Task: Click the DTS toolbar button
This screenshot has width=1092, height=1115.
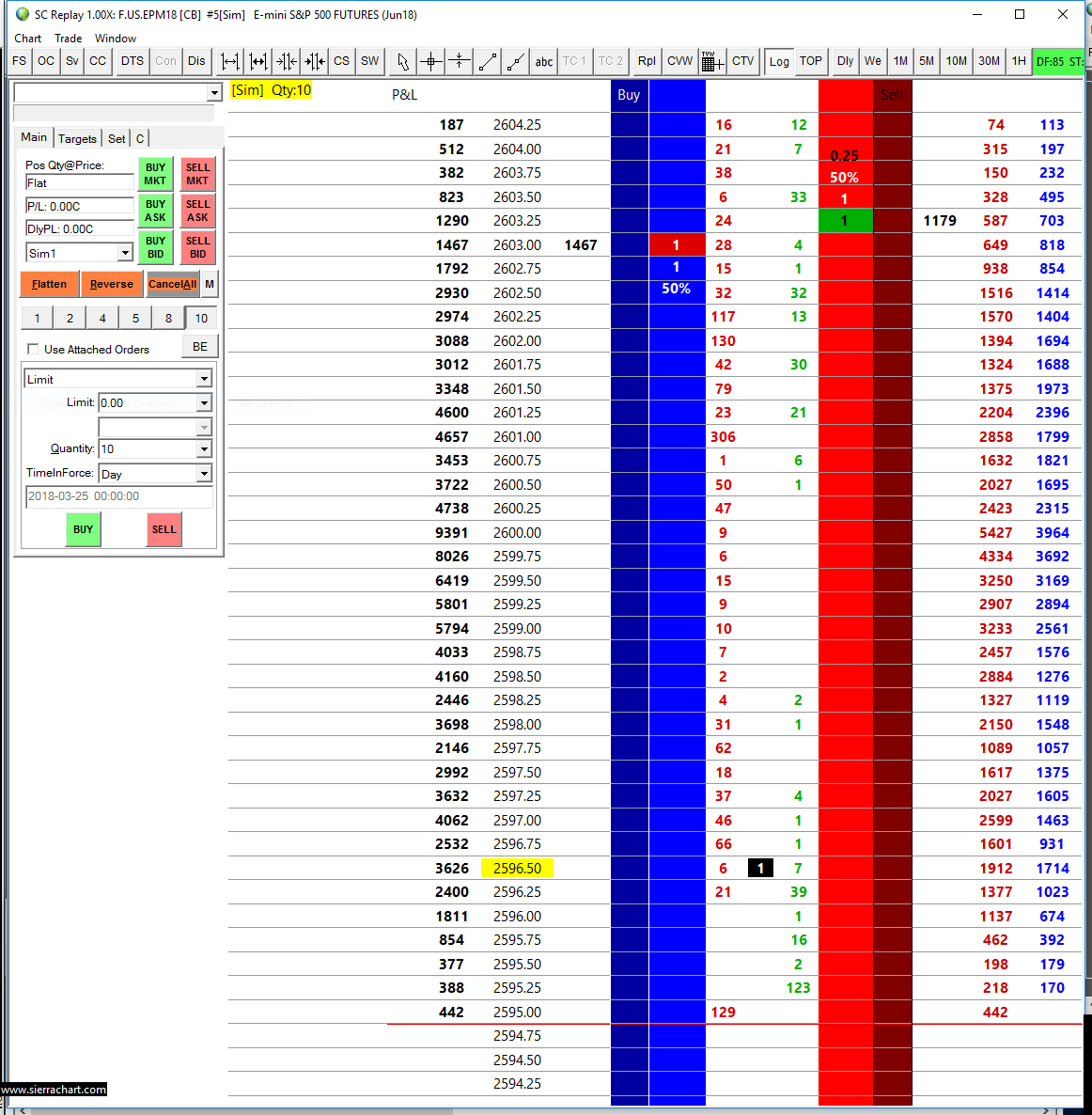Action: 133,61
